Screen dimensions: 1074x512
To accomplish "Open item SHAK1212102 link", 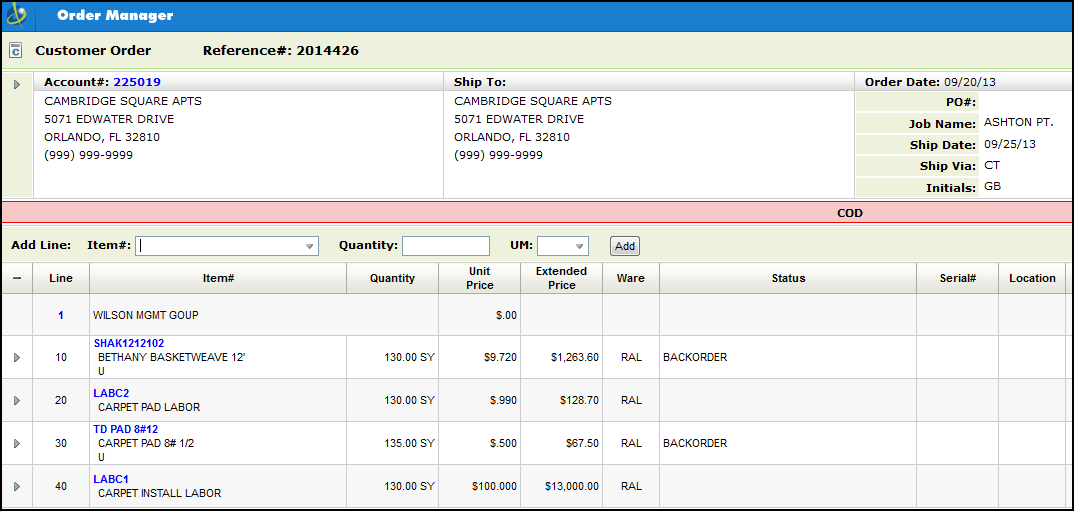I will coord(129,343).
